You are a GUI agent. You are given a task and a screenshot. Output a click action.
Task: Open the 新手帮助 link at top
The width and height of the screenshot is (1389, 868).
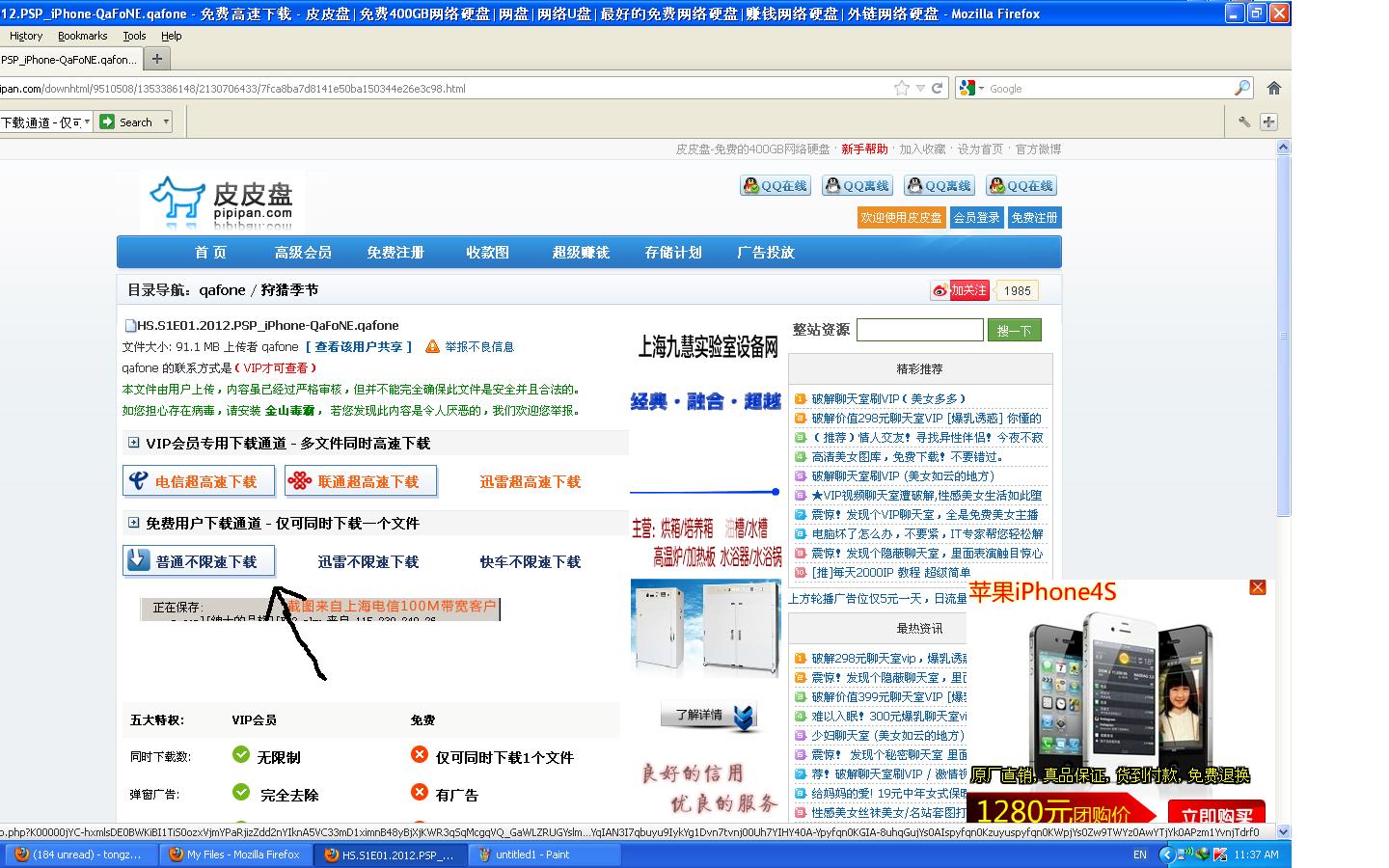click(x=864, y=149)
